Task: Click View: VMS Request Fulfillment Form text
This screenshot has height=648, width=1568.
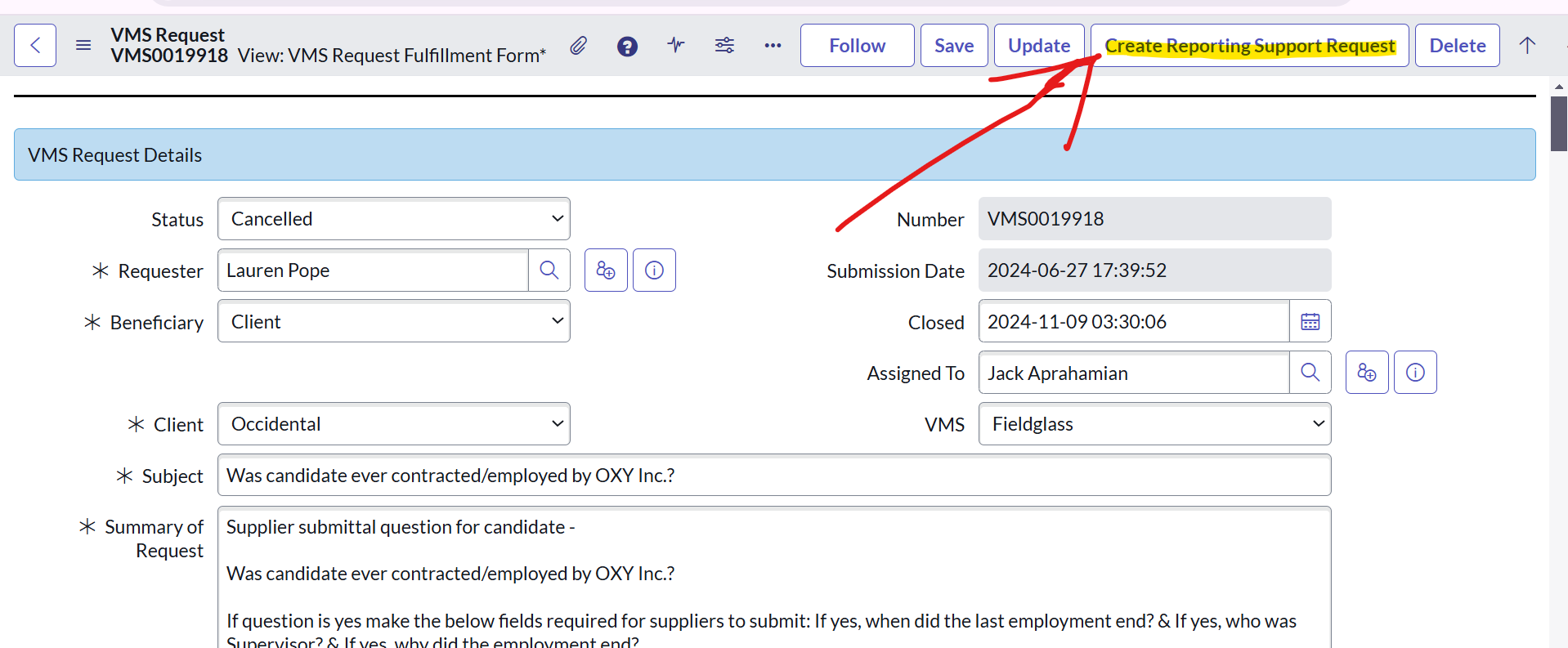Action: (392, 56)
